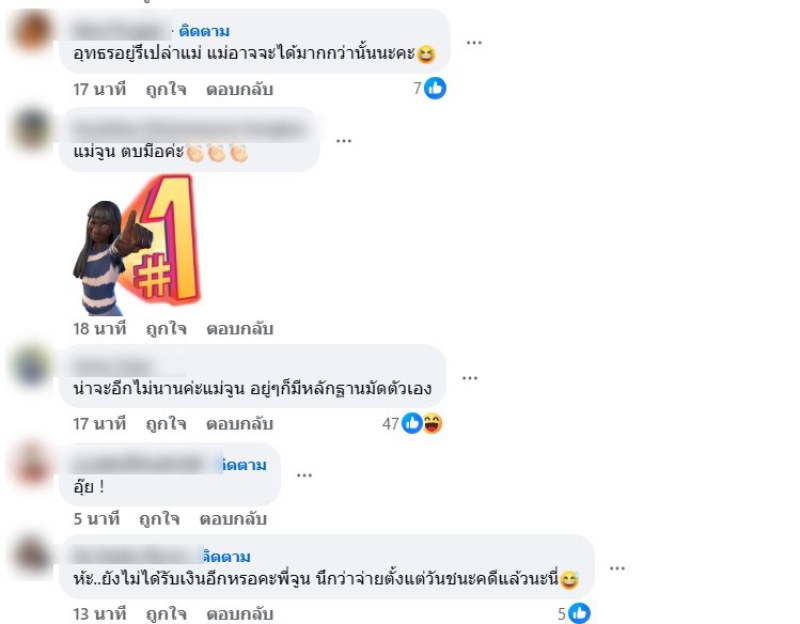Open three-dot menu on the bottom comment
The width and height of the screenshot is (800, 624).
coord(617,568)
